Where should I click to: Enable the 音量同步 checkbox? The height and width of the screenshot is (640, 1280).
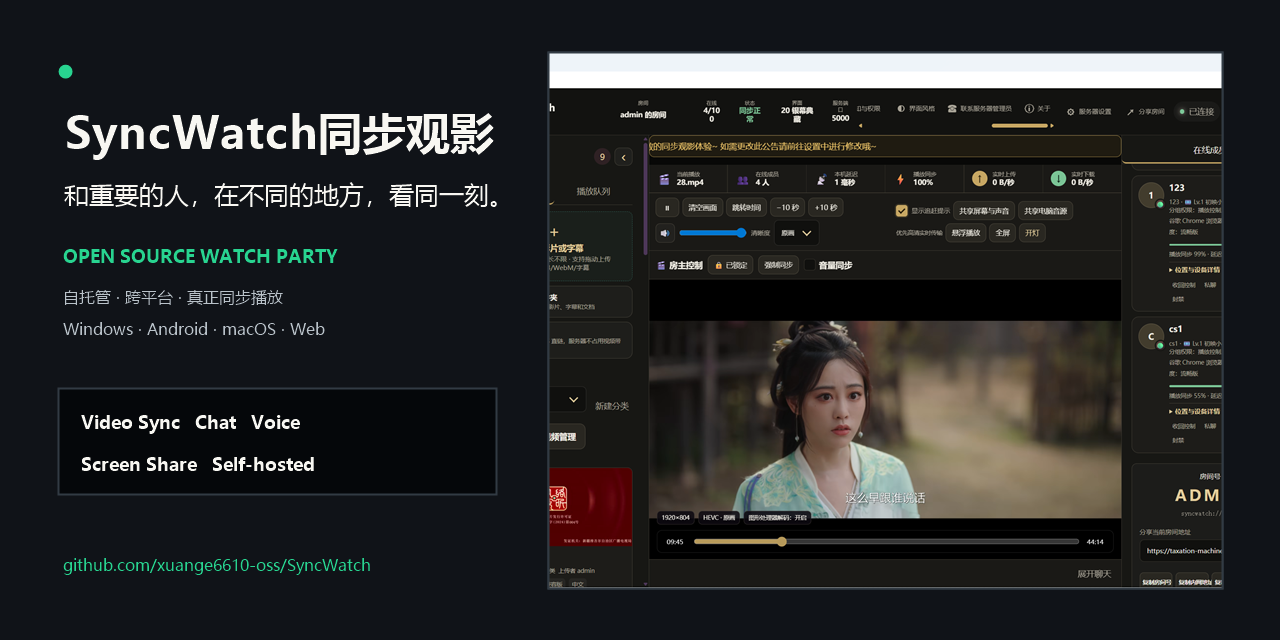pyautogui.click(x=810, y=265)
